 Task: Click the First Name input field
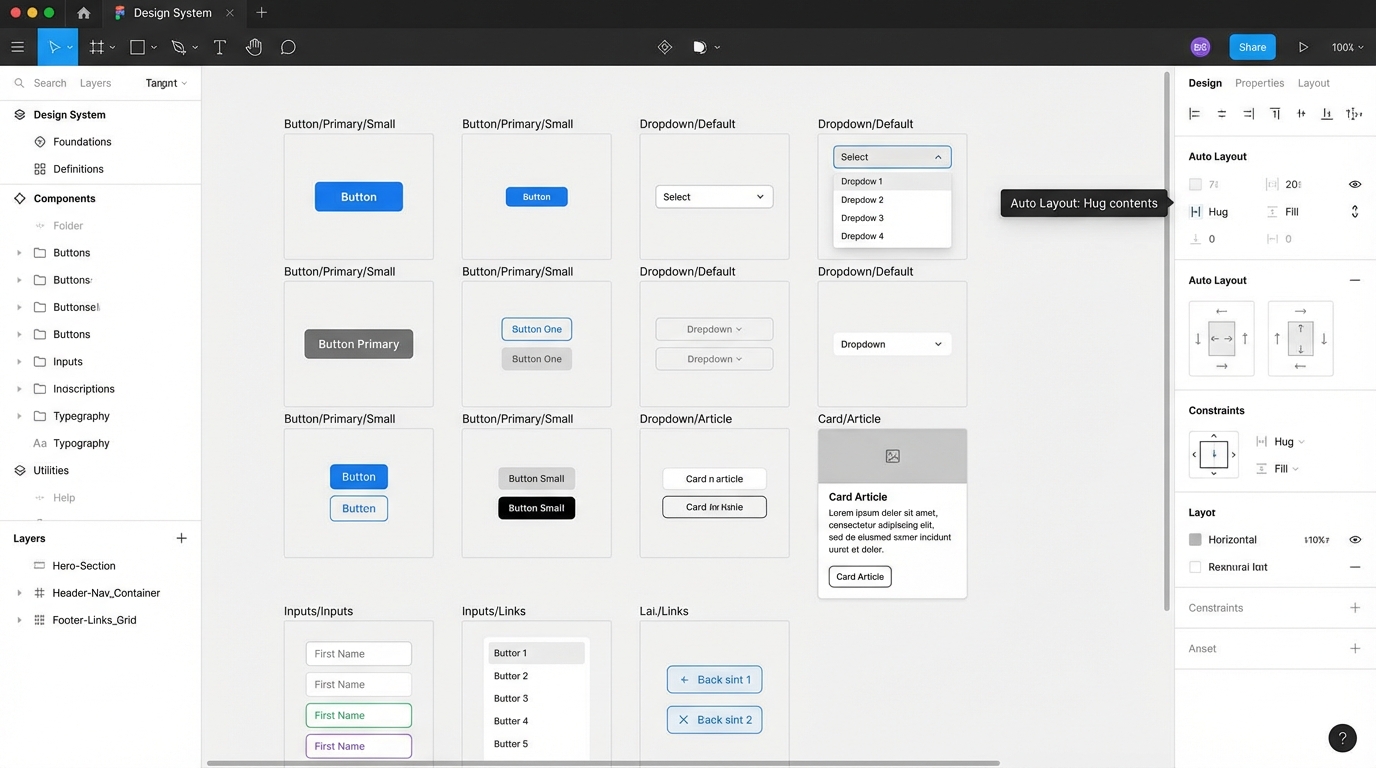[358, 653]
